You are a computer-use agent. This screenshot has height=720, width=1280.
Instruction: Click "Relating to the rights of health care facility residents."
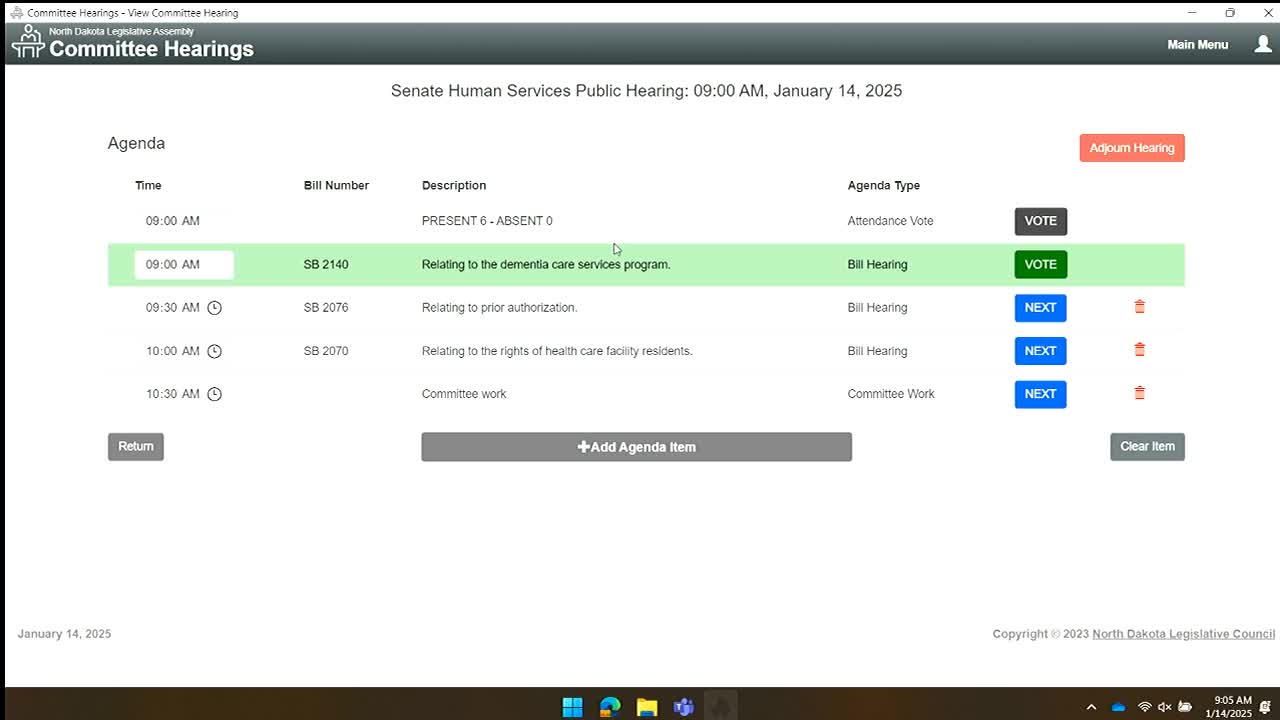[x=557, y=351]
